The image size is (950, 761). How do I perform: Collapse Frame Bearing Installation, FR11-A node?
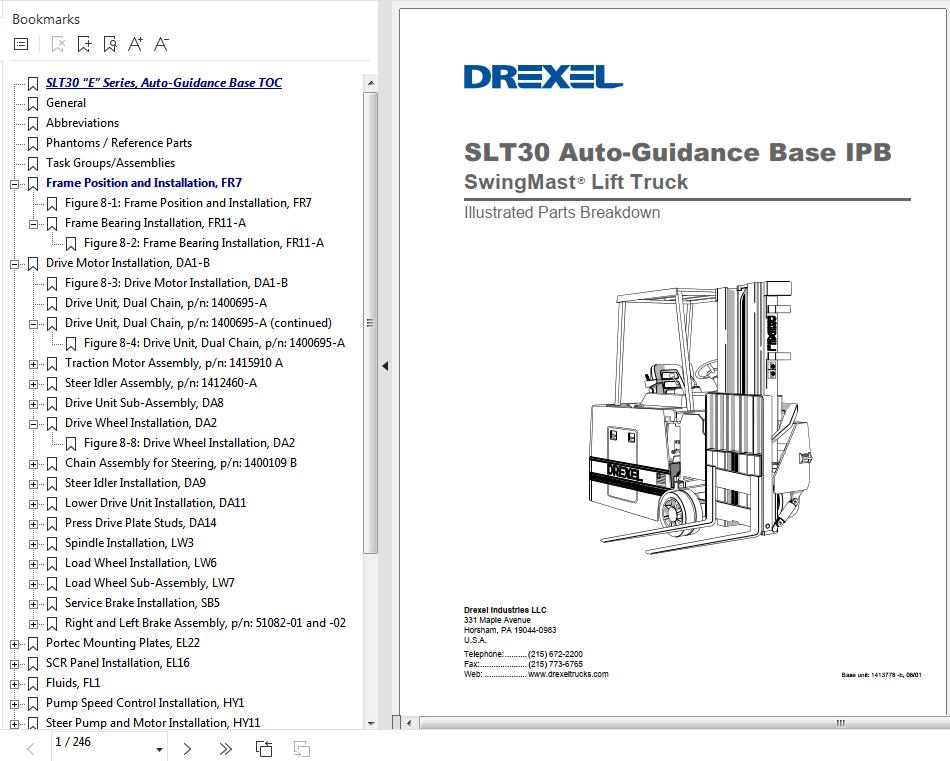[33, 224]
